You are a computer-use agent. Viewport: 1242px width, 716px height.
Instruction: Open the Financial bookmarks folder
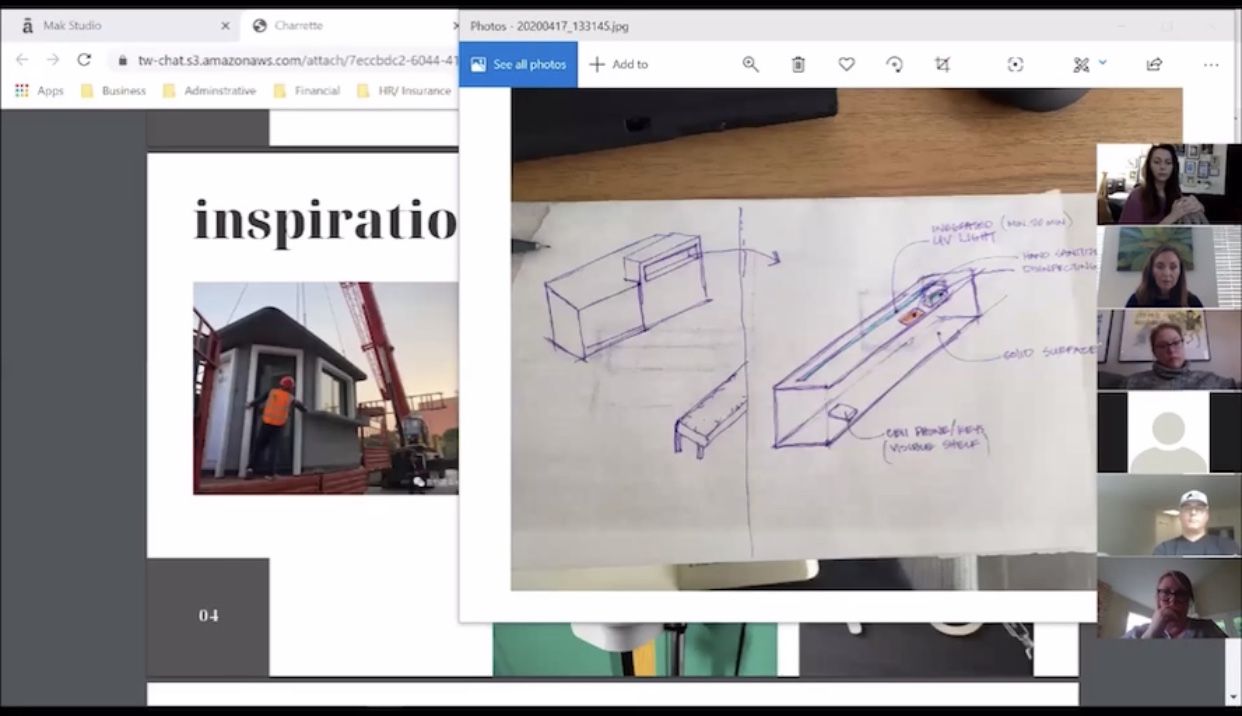tap(306, 91)
